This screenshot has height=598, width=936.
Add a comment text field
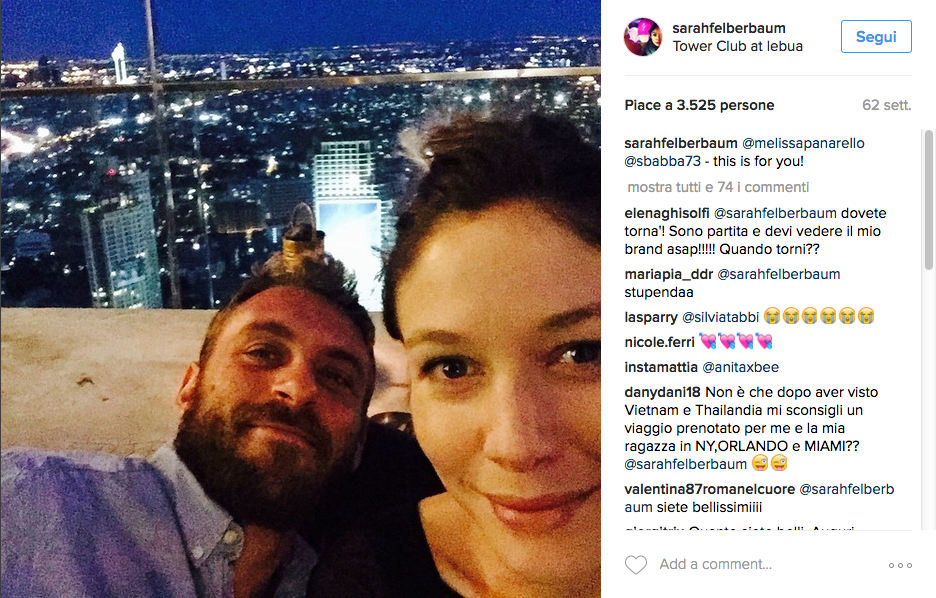tap(767, 565)
